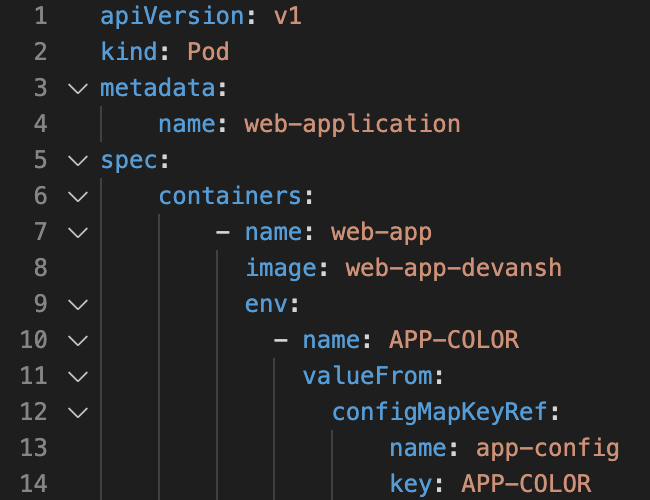The width and height of the screenshot is (650, 500).
Task: Click line number 13 in the gutter
Action: coord(34,448)
